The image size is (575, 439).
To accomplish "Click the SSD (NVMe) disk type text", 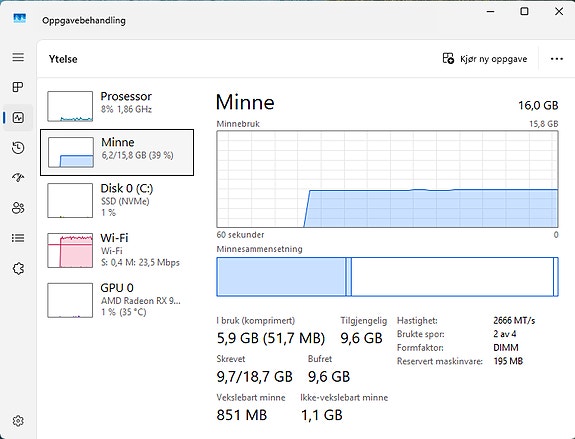I will click(x=125, y=201).
